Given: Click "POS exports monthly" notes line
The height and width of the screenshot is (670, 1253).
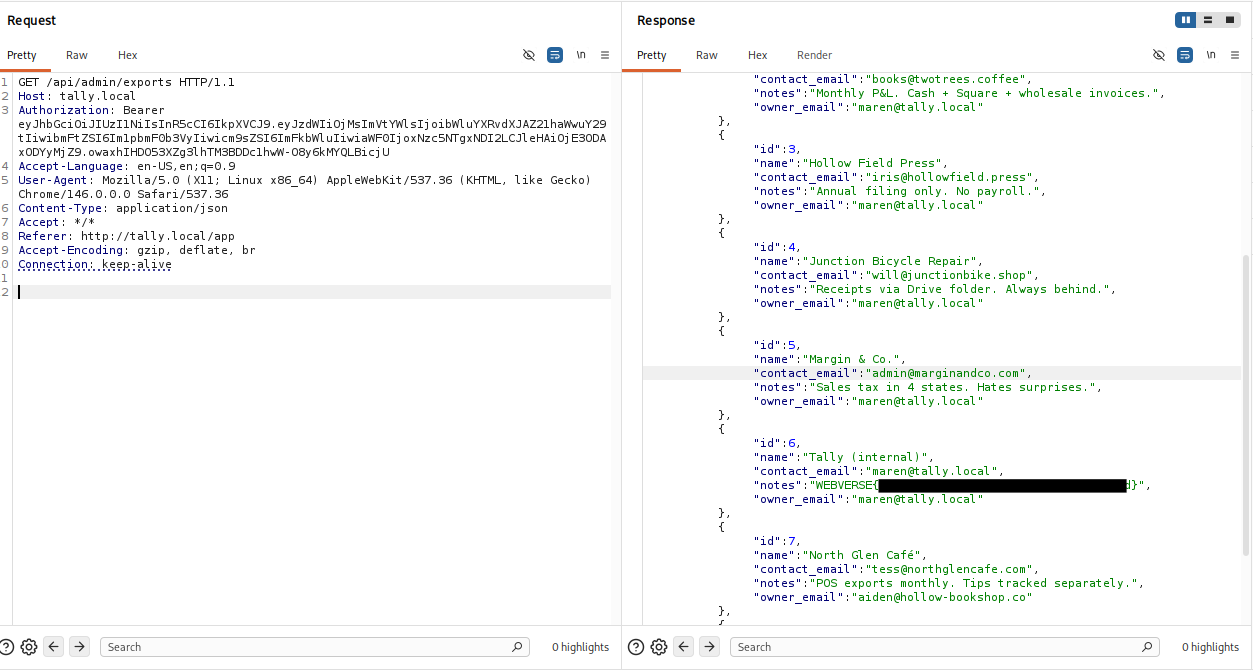Looking at the screenshot, I should point(976,583).
